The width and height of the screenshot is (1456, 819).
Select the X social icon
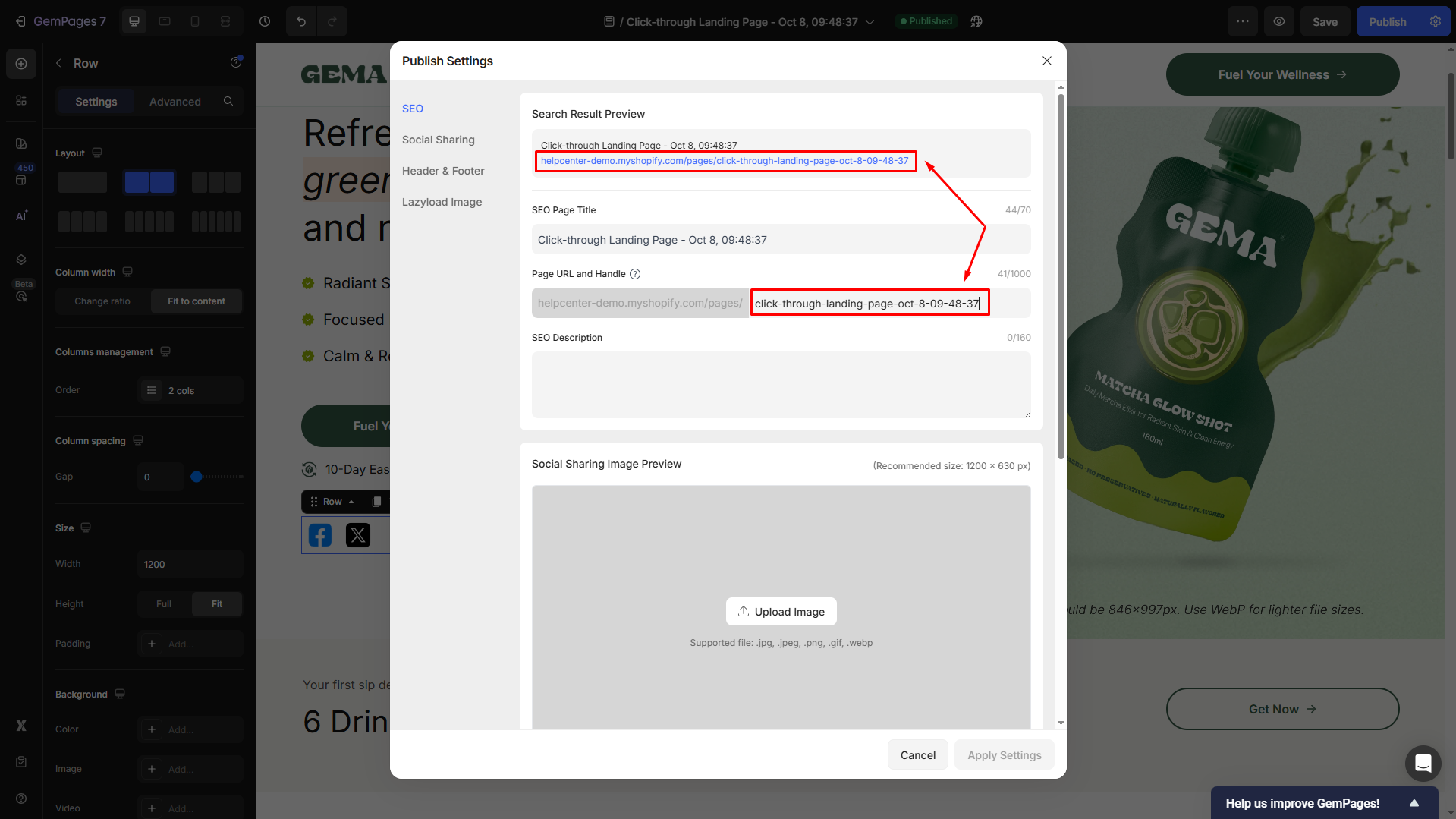[x=358, y=535]
